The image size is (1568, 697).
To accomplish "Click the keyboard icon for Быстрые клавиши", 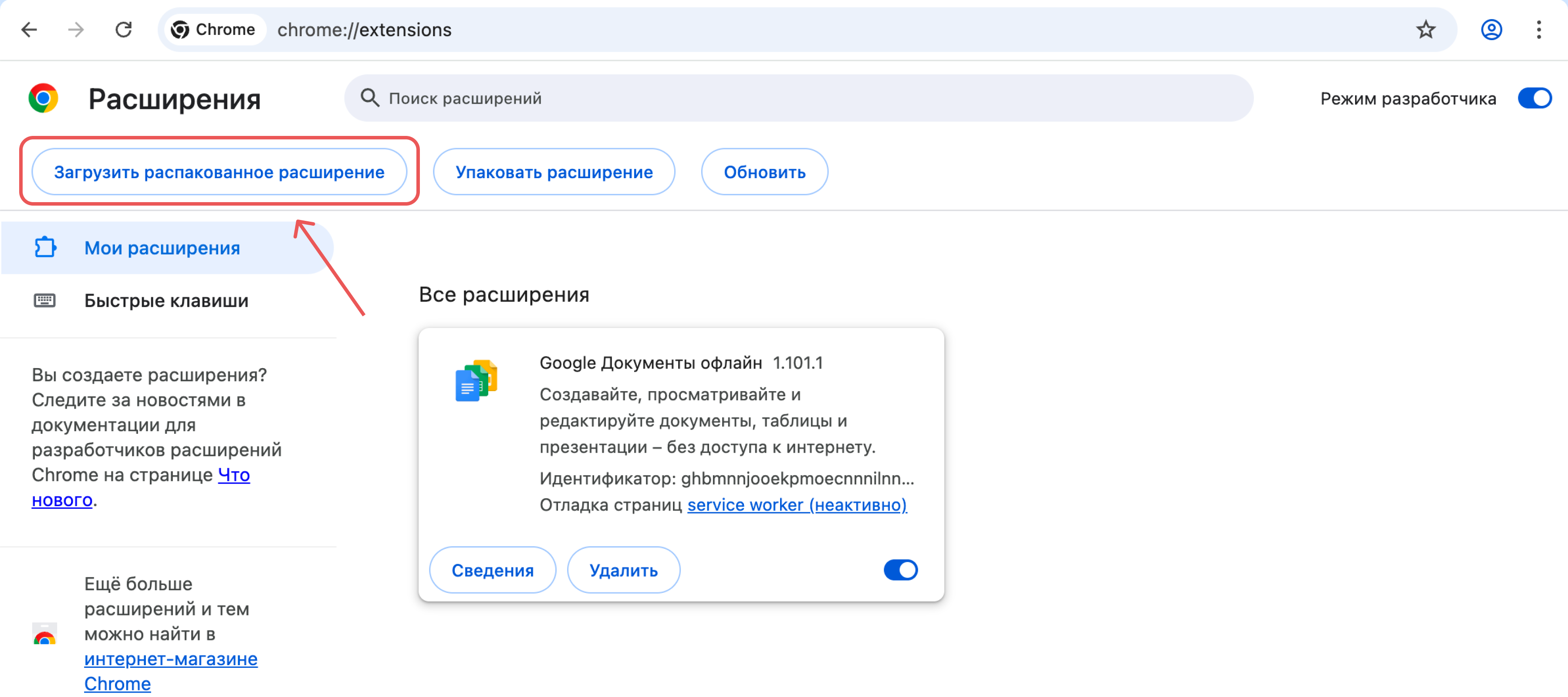I will [x=44, y=300].
